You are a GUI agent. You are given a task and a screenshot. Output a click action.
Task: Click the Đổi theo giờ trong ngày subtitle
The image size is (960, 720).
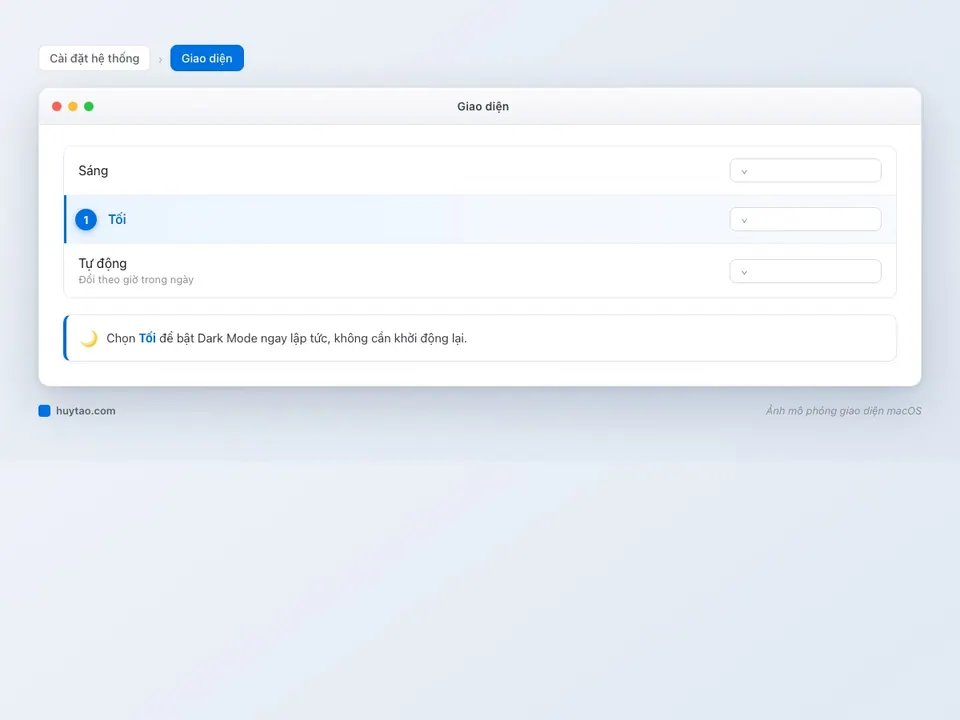coord(136,280)
